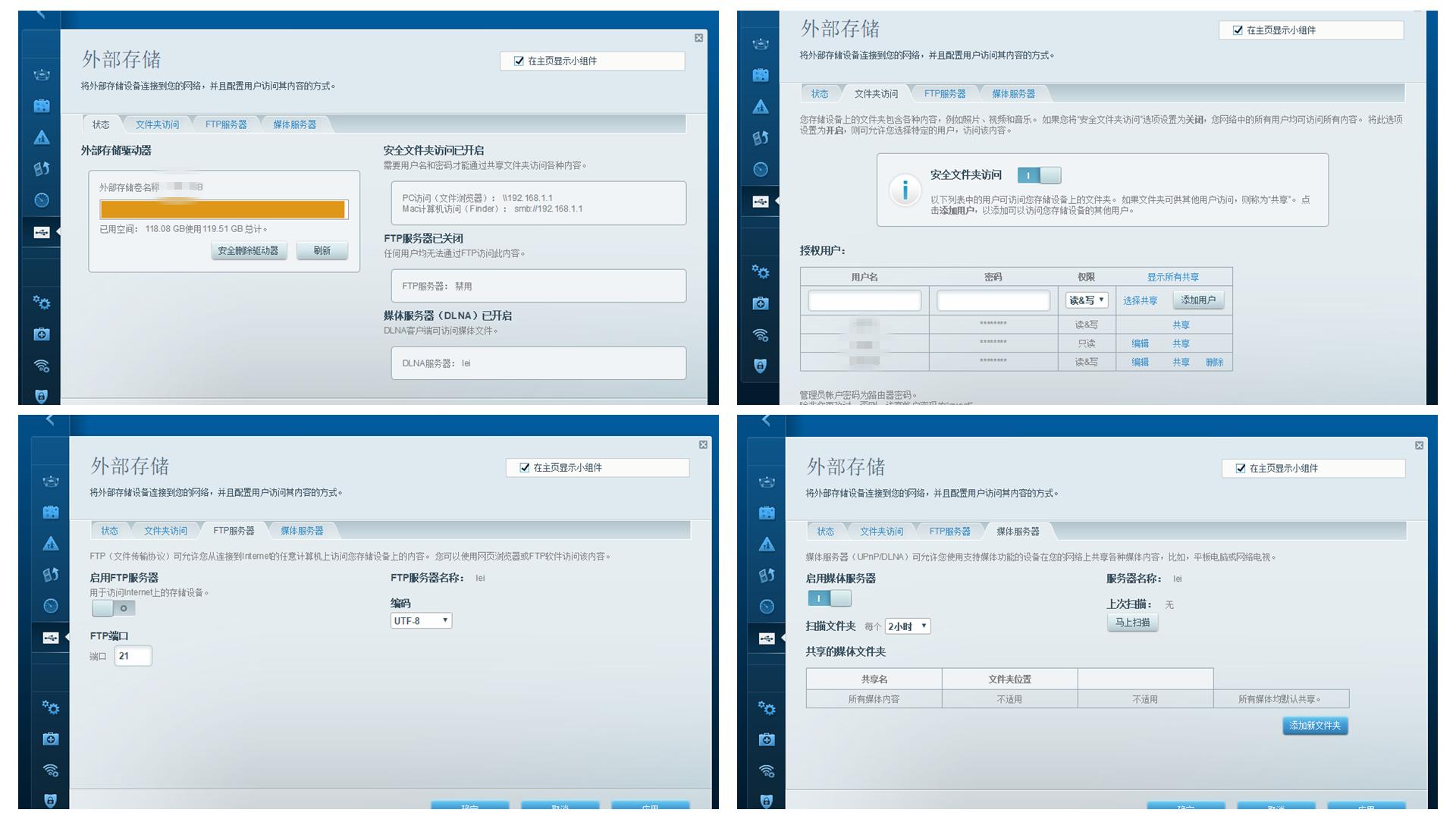
Task: Open the 编码 UTF-8 dropdown
Action: [421, 620]
